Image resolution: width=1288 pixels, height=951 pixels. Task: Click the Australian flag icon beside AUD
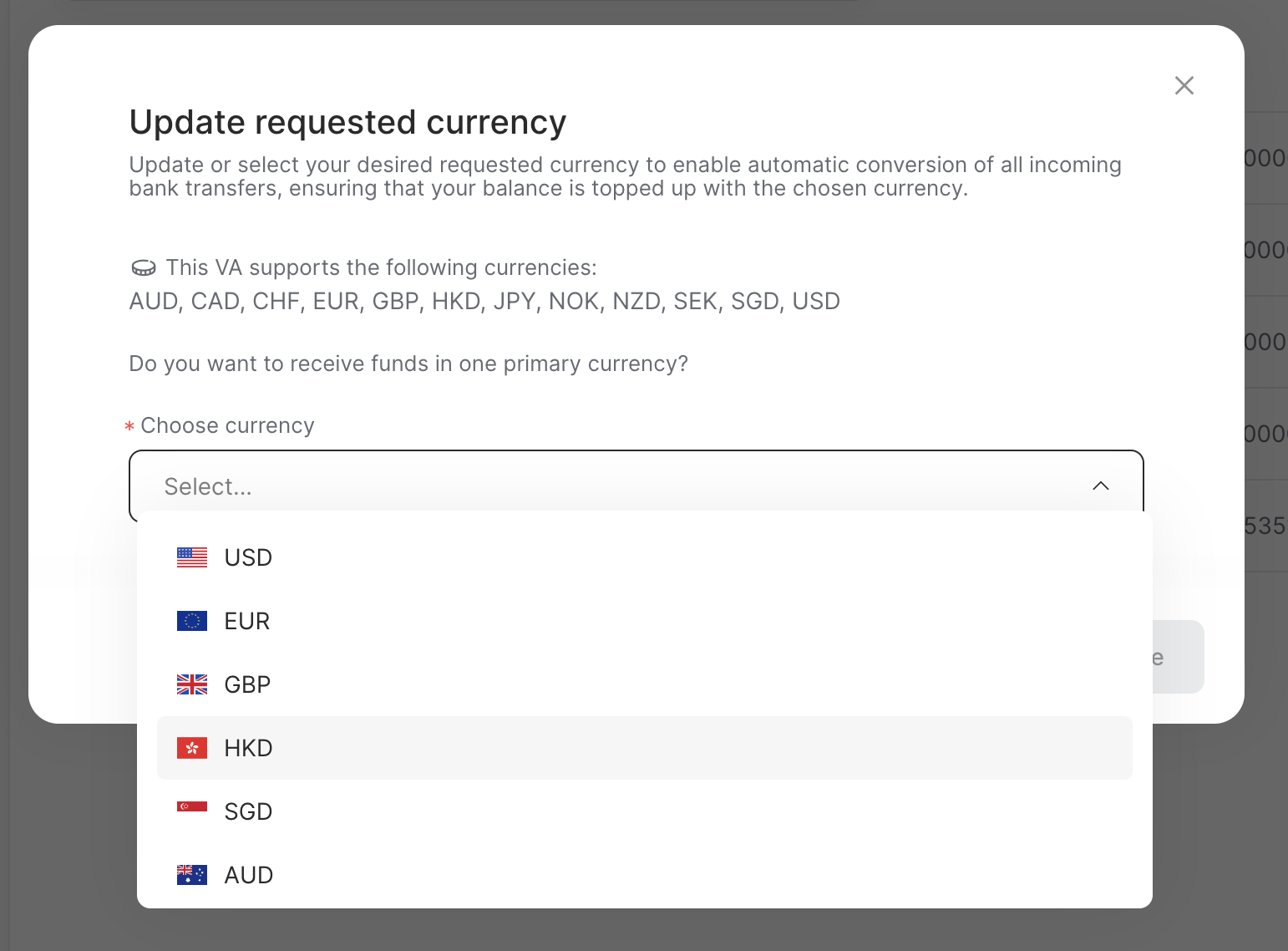pyautogui.click(x=191, y=874)
